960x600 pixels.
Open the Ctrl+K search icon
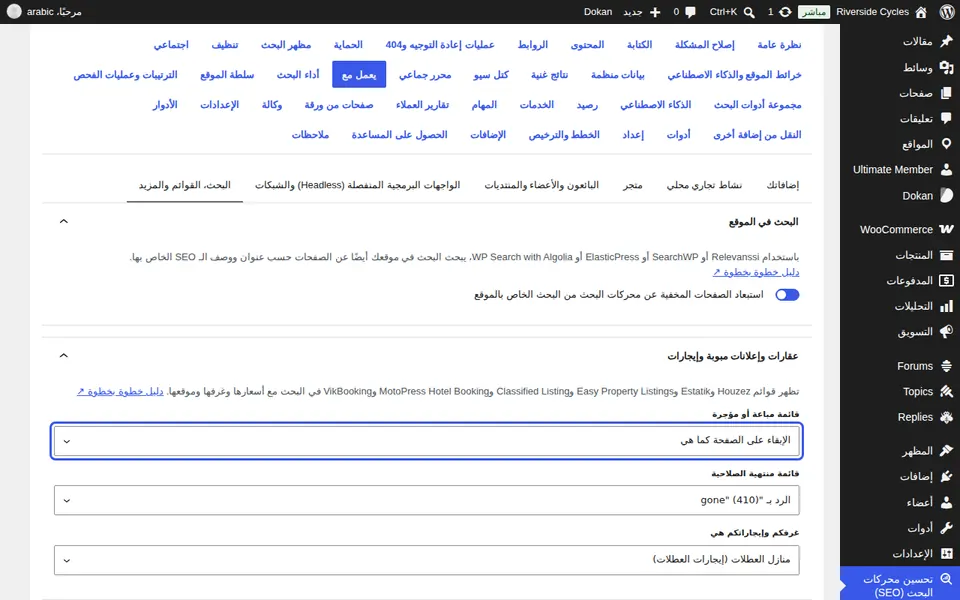coord(749,12)
